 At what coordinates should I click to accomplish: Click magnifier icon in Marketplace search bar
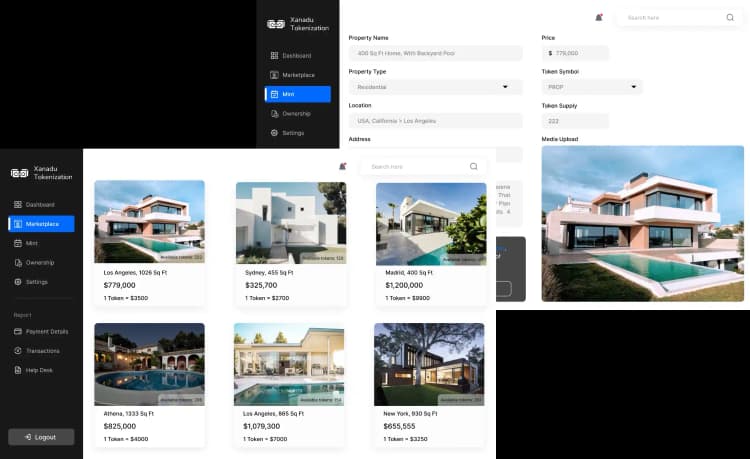pos(474,166)
